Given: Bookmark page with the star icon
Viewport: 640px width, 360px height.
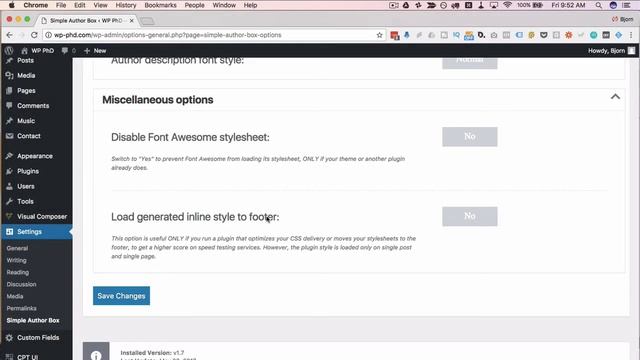Looking at the screenshot, I should tap(380, 35).
